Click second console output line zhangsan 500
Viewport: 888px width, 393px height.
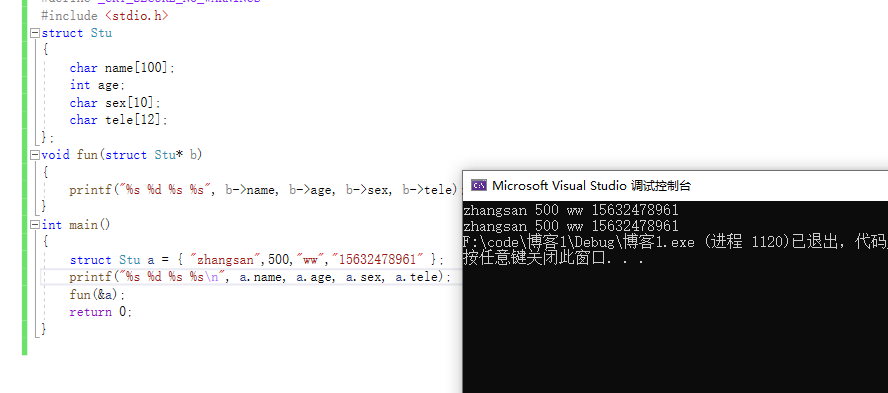[570, 226]
